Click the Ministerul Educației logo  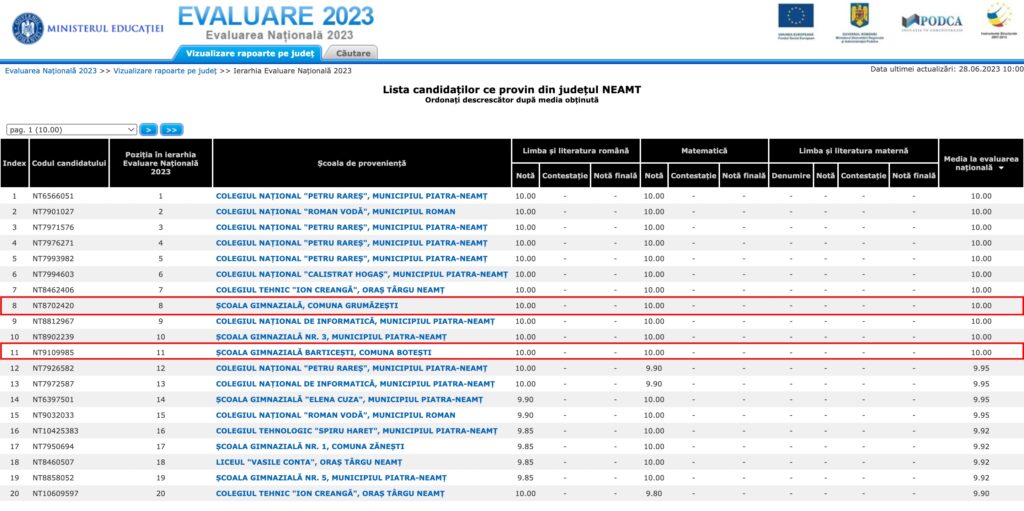(28, 28)
